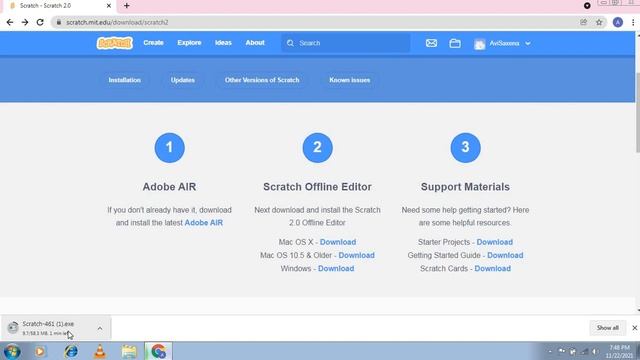Screen dimensions: 640x360
Task: Click the taskbar clock and date
Action: 620,351
